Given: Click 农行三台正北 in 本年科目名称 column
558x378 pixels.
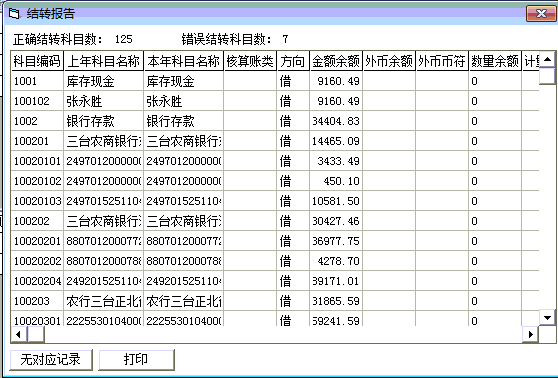Looking at the screenshot, I should (184, 301).
